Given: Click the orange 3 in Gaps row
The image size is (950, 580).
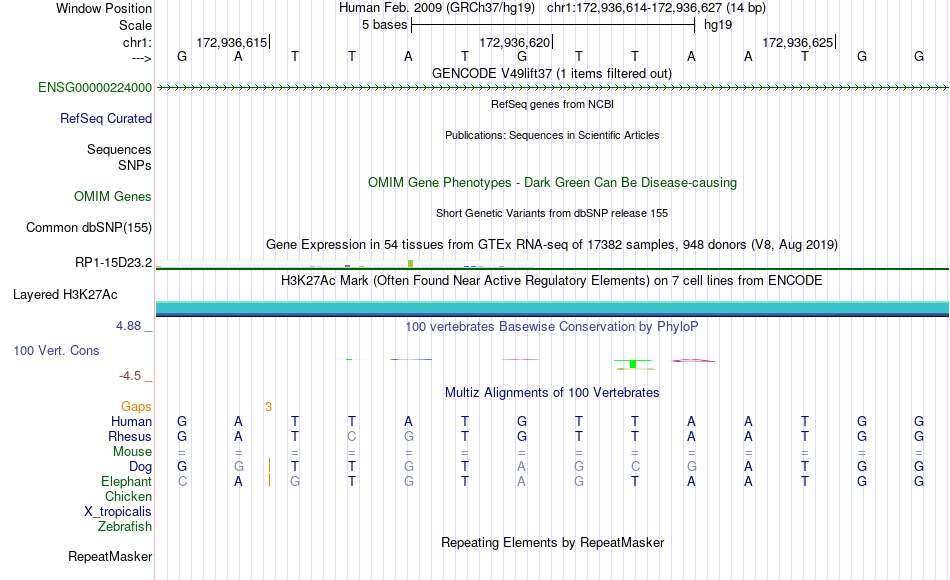Looking at the screenshot, I should pos(268,407).
